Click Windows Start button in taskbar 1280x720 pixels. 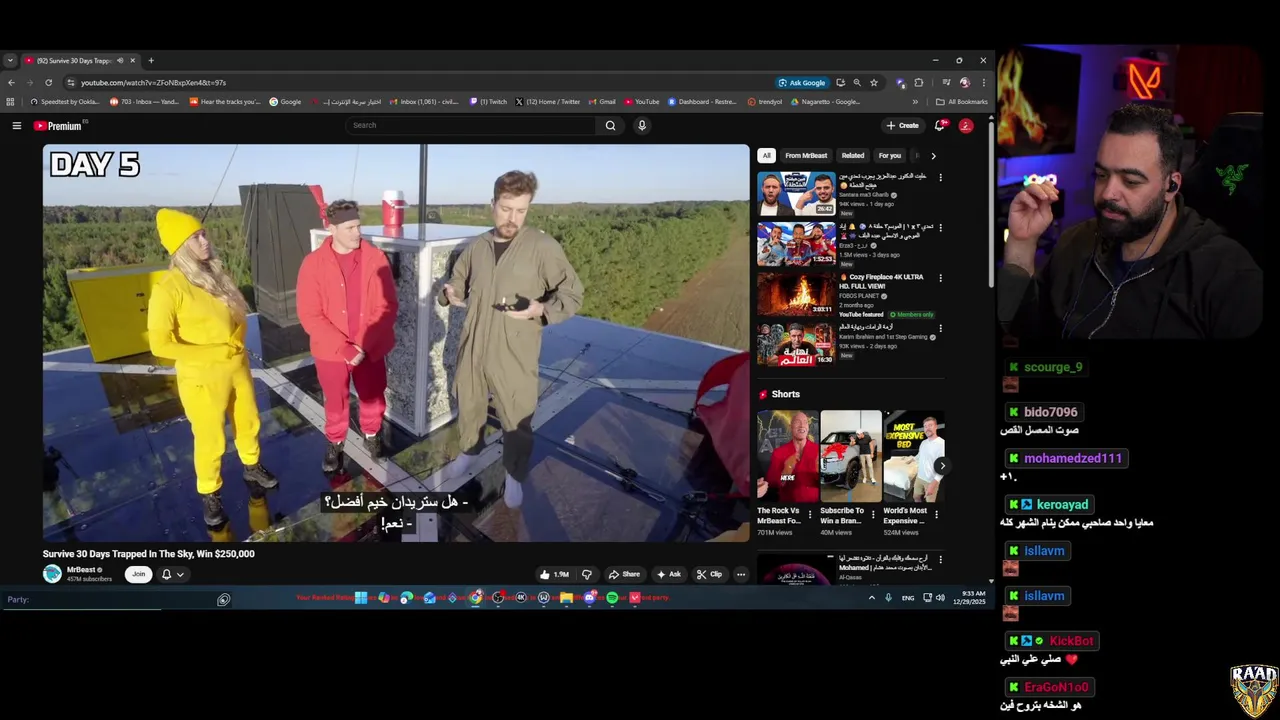[361, 598]
